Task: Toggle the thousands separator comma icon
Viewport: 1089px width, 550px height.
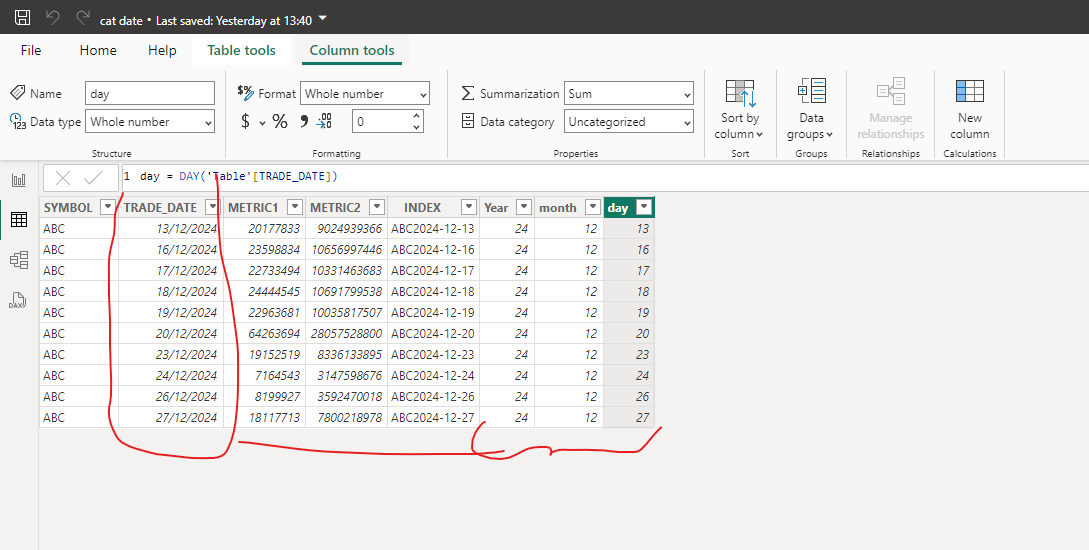Action: pos(304,122)
